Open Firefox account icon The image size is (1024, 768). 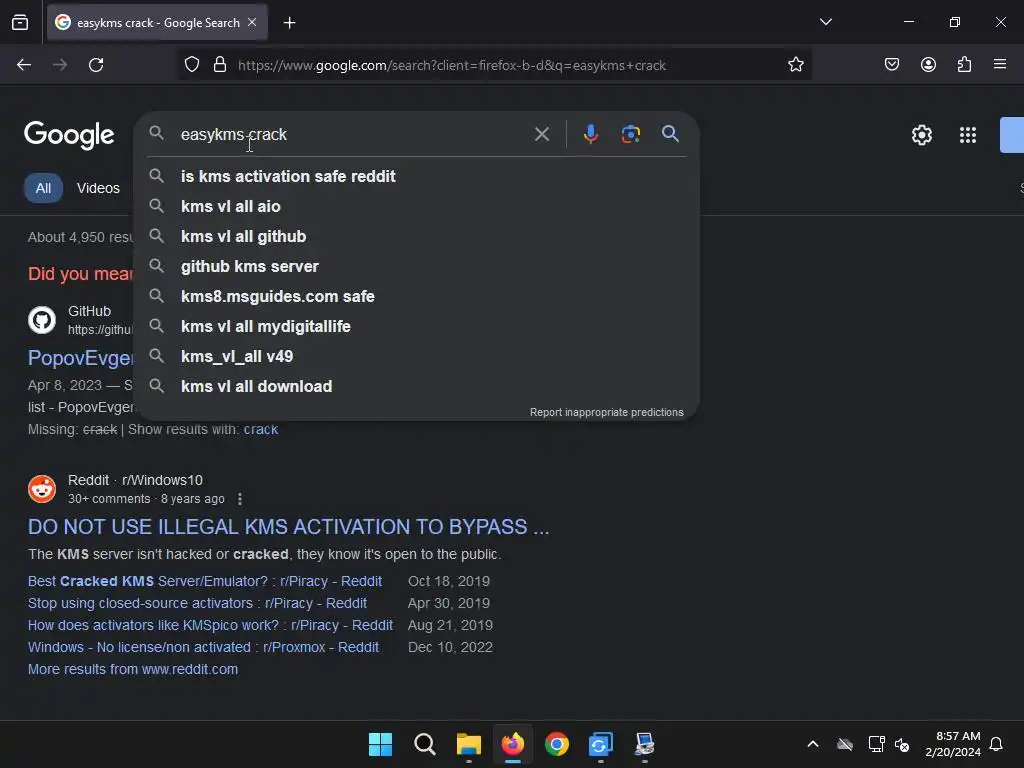coord(928,65)
